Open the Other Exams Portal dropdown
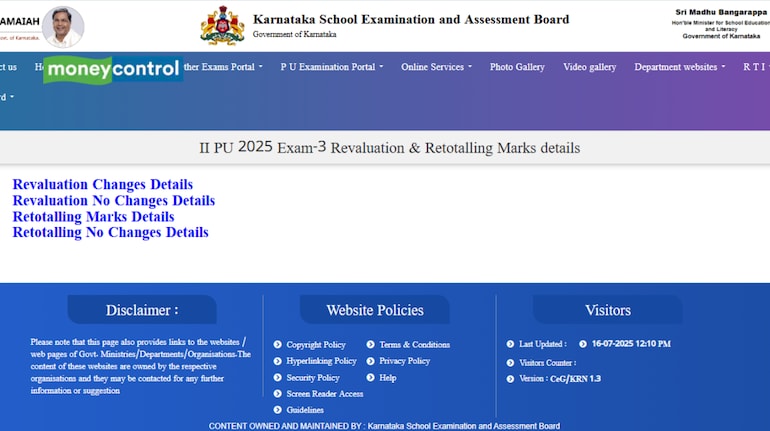The height and width of the screenshot is (431, 770). [223, 67]
